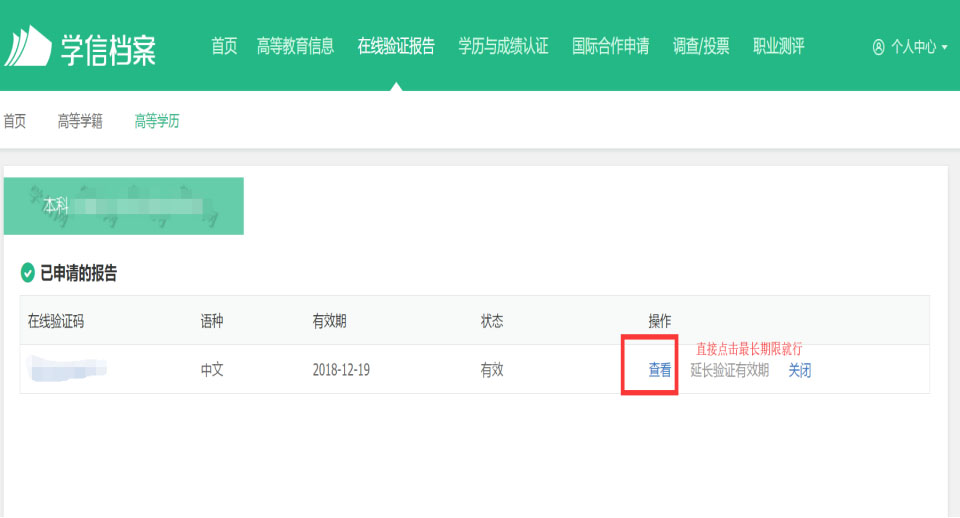Navigate to 调查/投票
This screenshot has height=518, width=960.
[701, 46]
